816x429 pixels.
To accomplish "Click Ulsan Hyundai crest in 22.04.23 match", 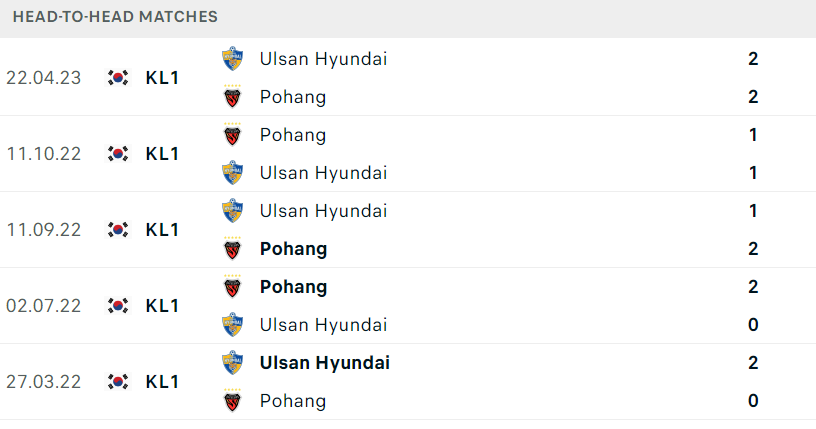I will point(233,59).
